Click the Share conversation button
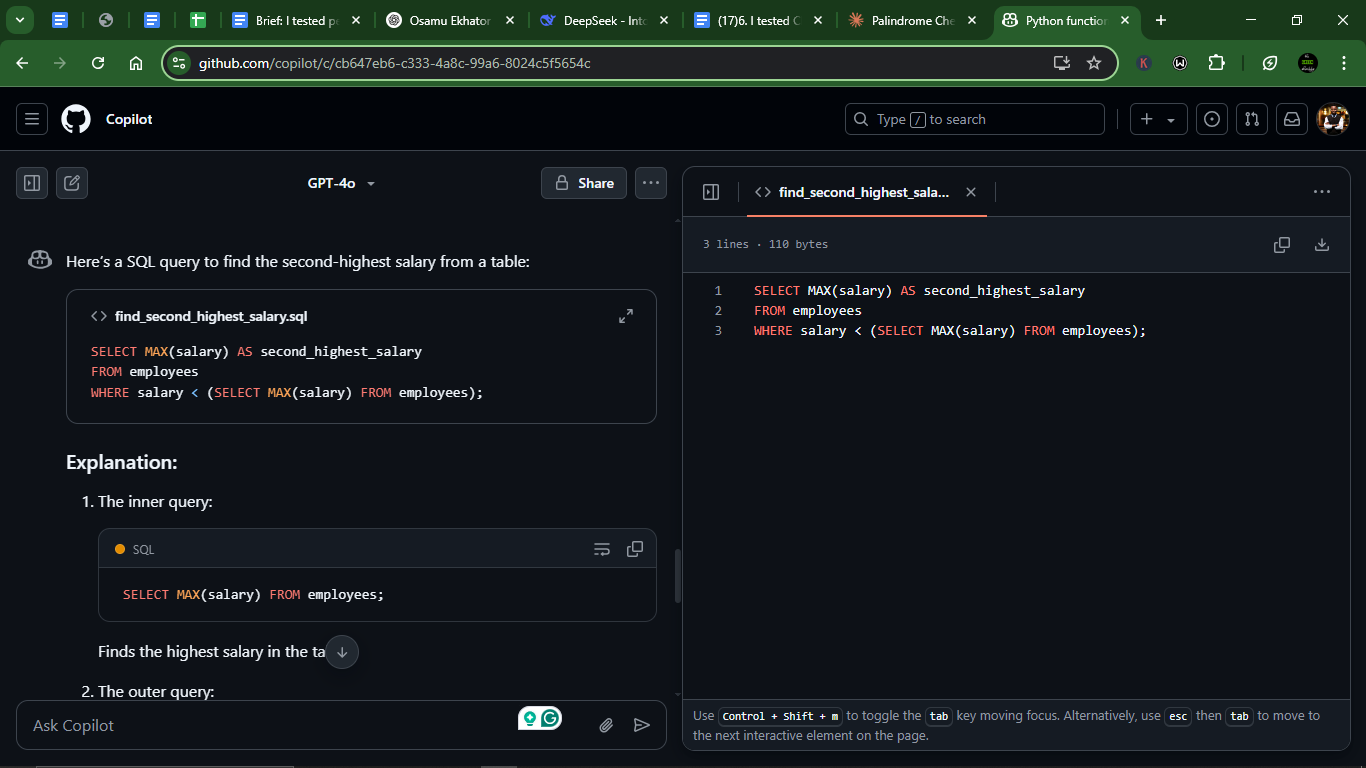Image resolution: width=1366 pixels, height=768 pixels. [x=584, y=183]
